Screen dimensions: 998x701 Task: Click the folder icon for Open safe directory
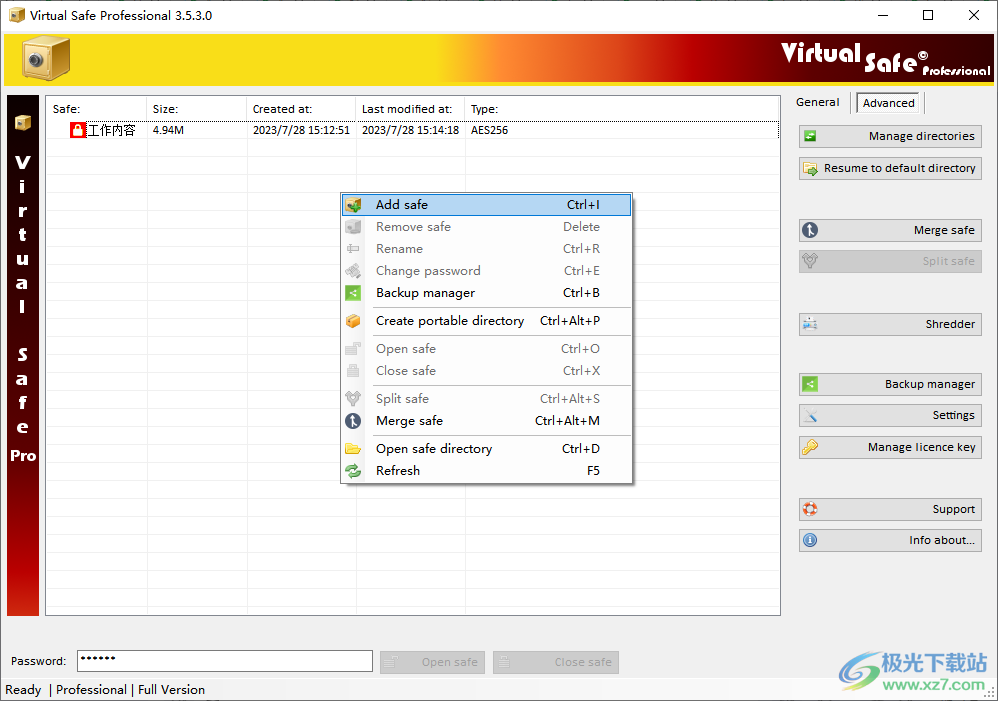tap(353, 449)
